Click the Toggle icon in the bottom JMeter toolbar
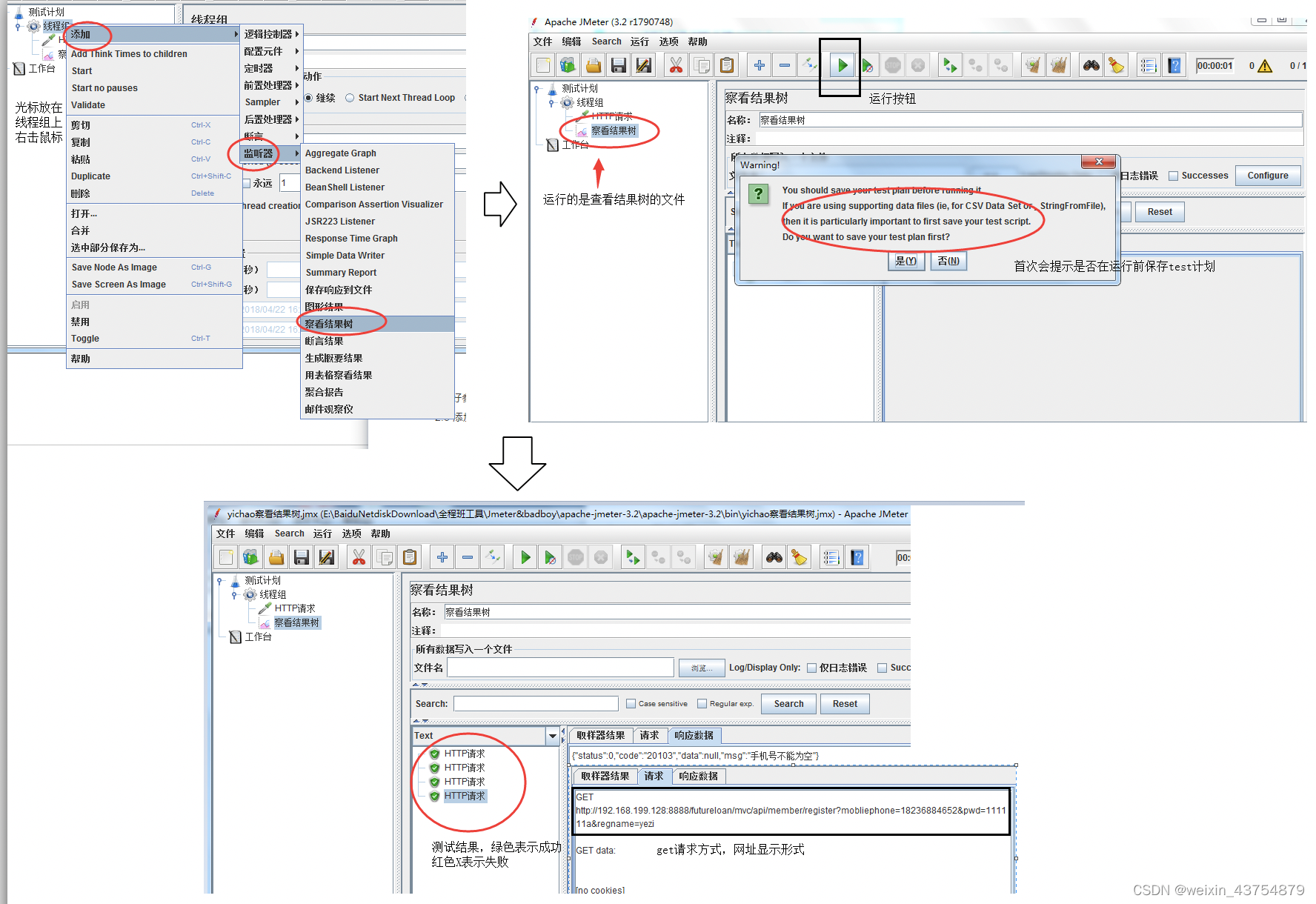 point(493,557)
